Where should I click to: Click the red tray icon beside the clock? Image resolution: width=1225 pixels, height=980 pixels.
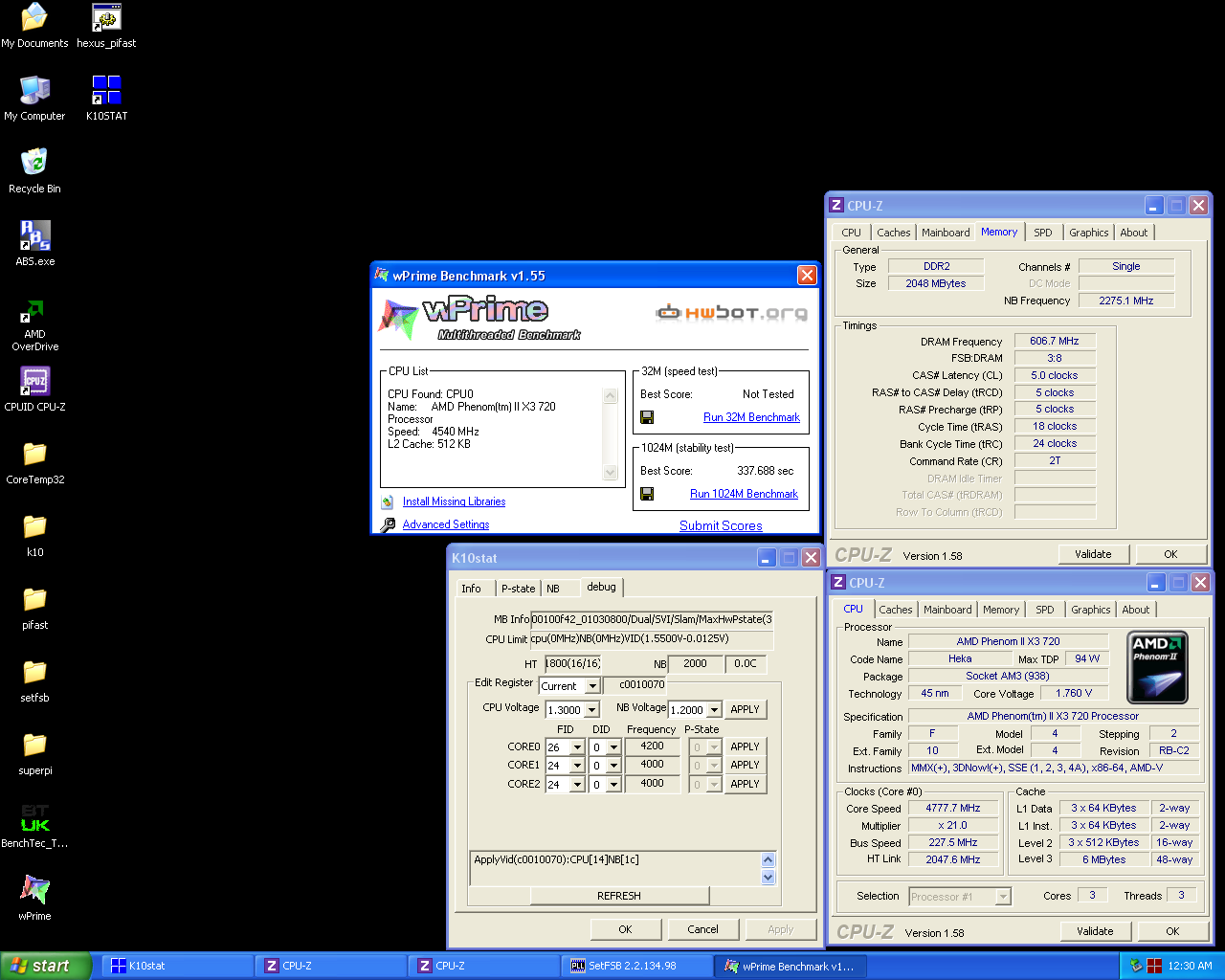coord(1154,966)
